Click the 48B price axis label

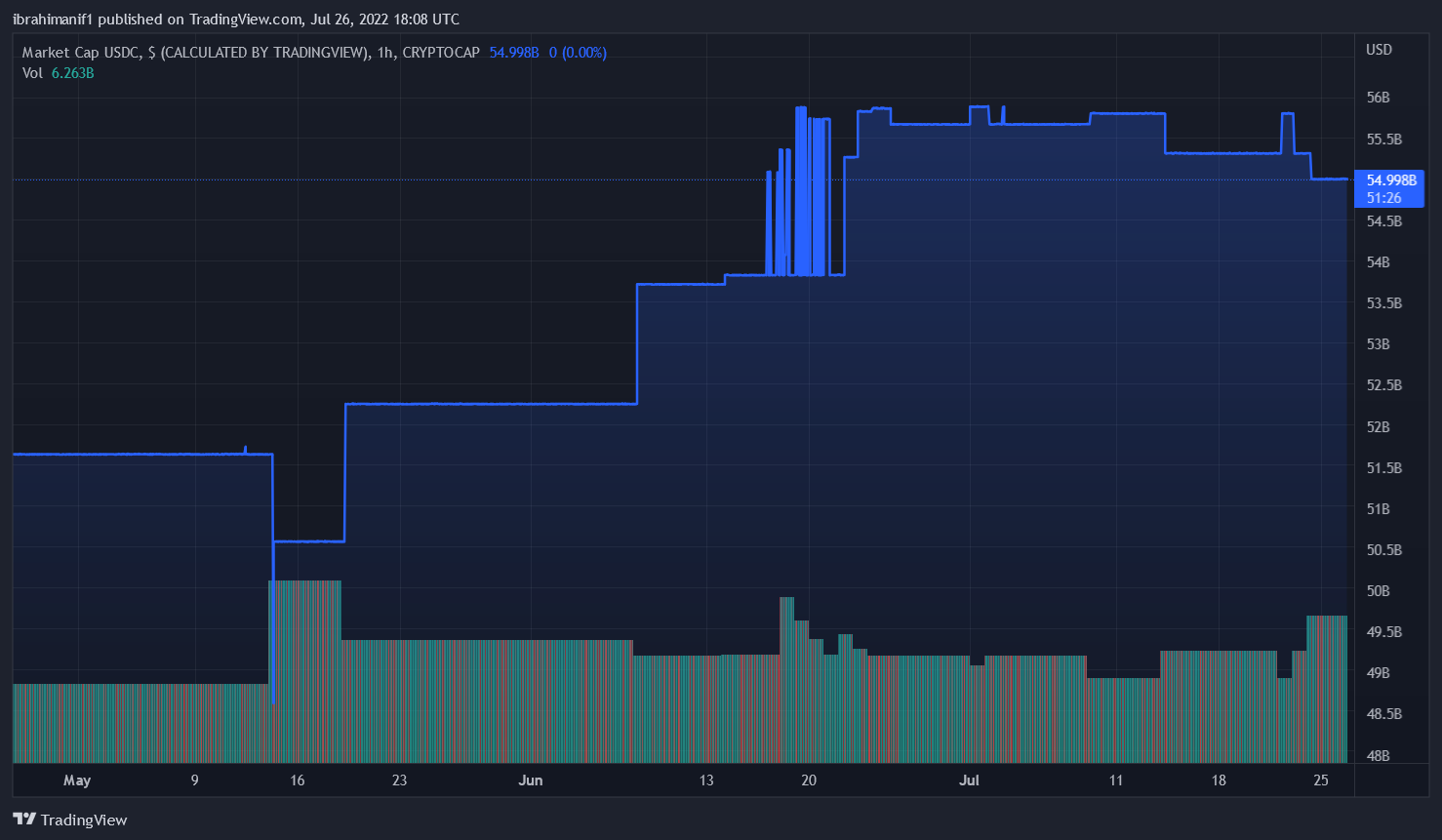(1378, 755)
